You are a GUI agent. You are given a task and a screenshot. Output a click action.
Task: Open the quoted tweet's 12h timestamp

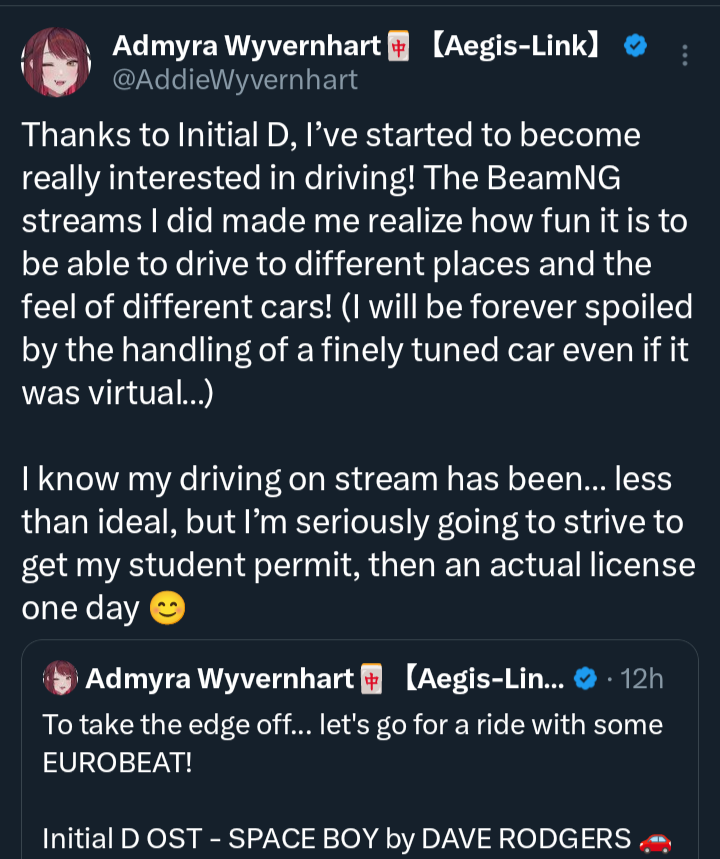641,680
